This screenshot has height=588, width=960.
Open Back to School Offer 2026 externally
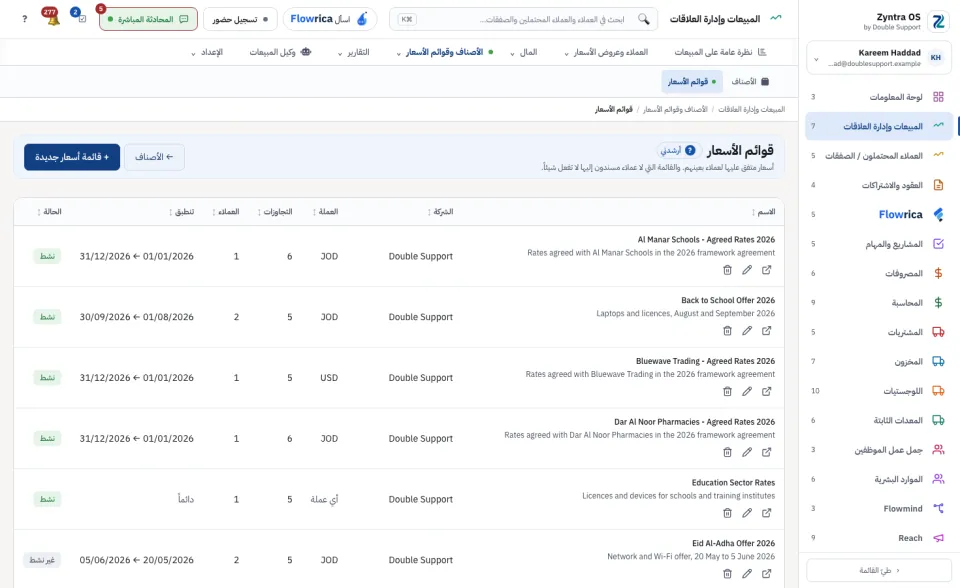pos(767,331)
